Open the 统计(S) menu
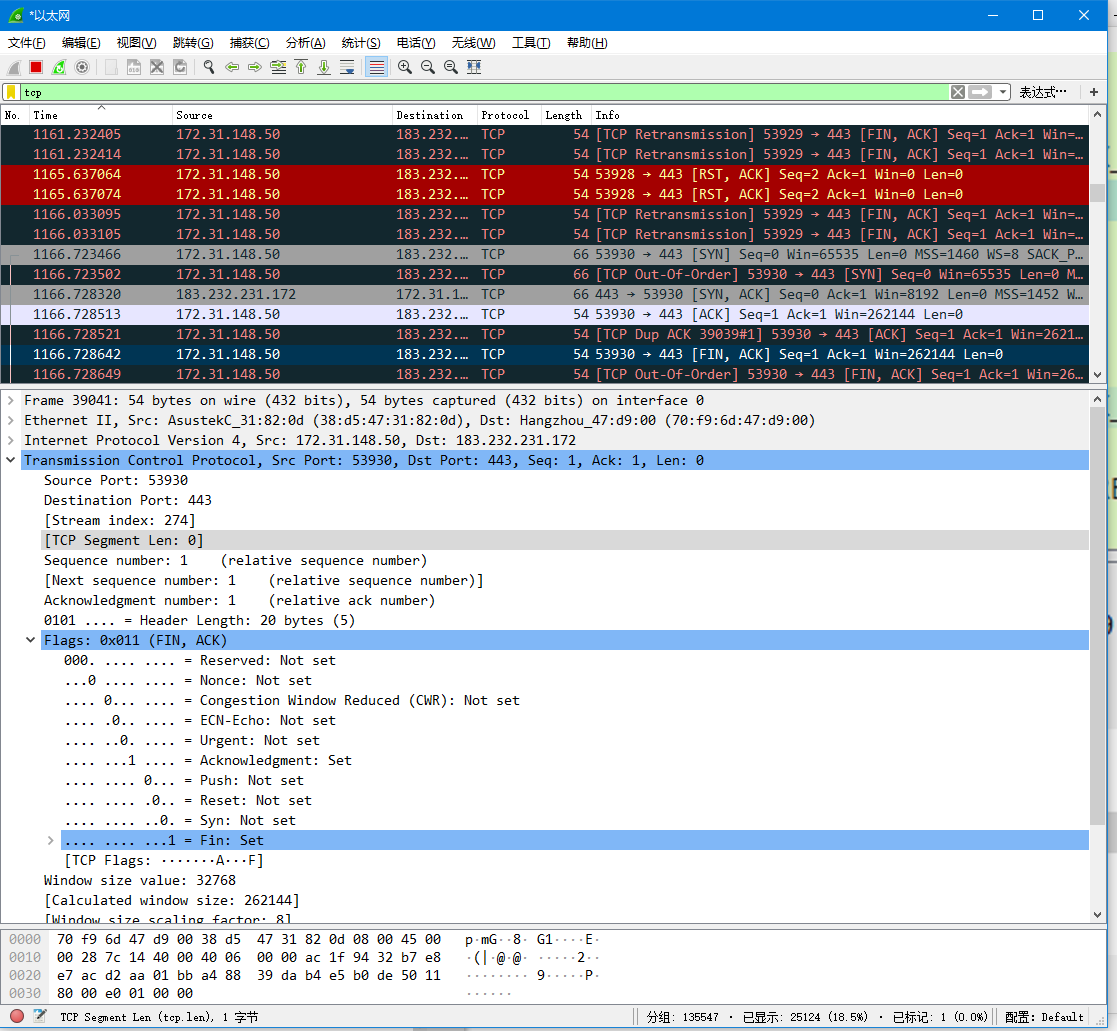The height and width of the screenshot is (1031, 1117). [x=361, y=43]
